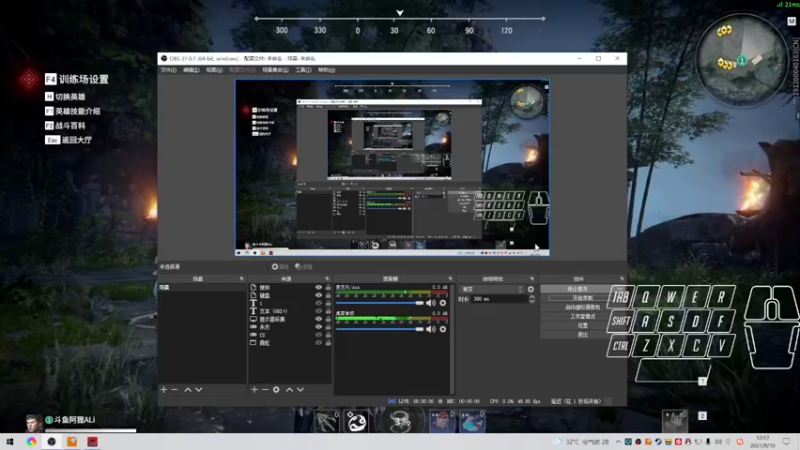
Task: Click the 退出 (Exit) button in Controls
Action: tap(582, 335)
